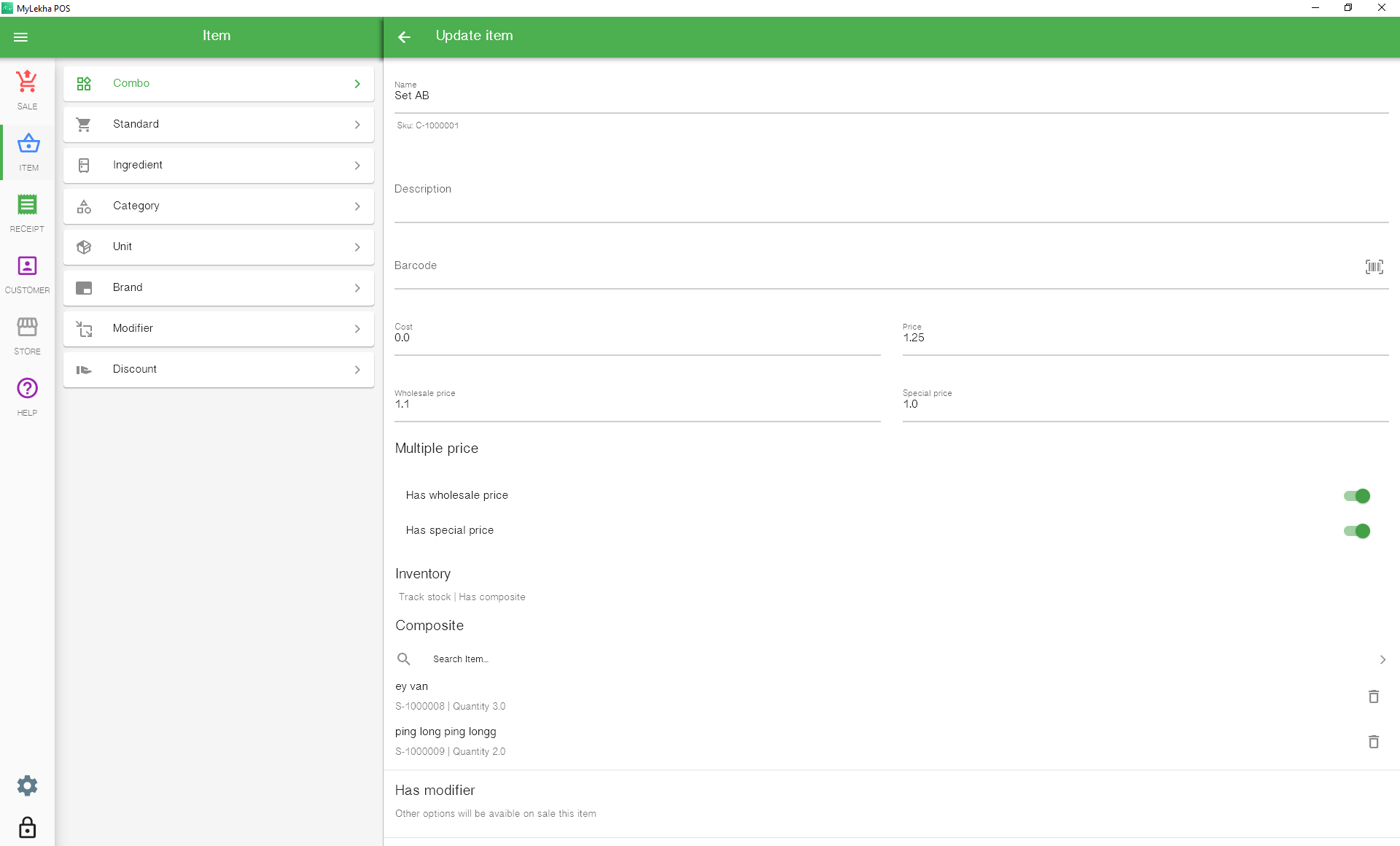Image resolution: width=1400 pixels, height=846 pixels.
Task: Go back from Update item
Action: point(405,36)
